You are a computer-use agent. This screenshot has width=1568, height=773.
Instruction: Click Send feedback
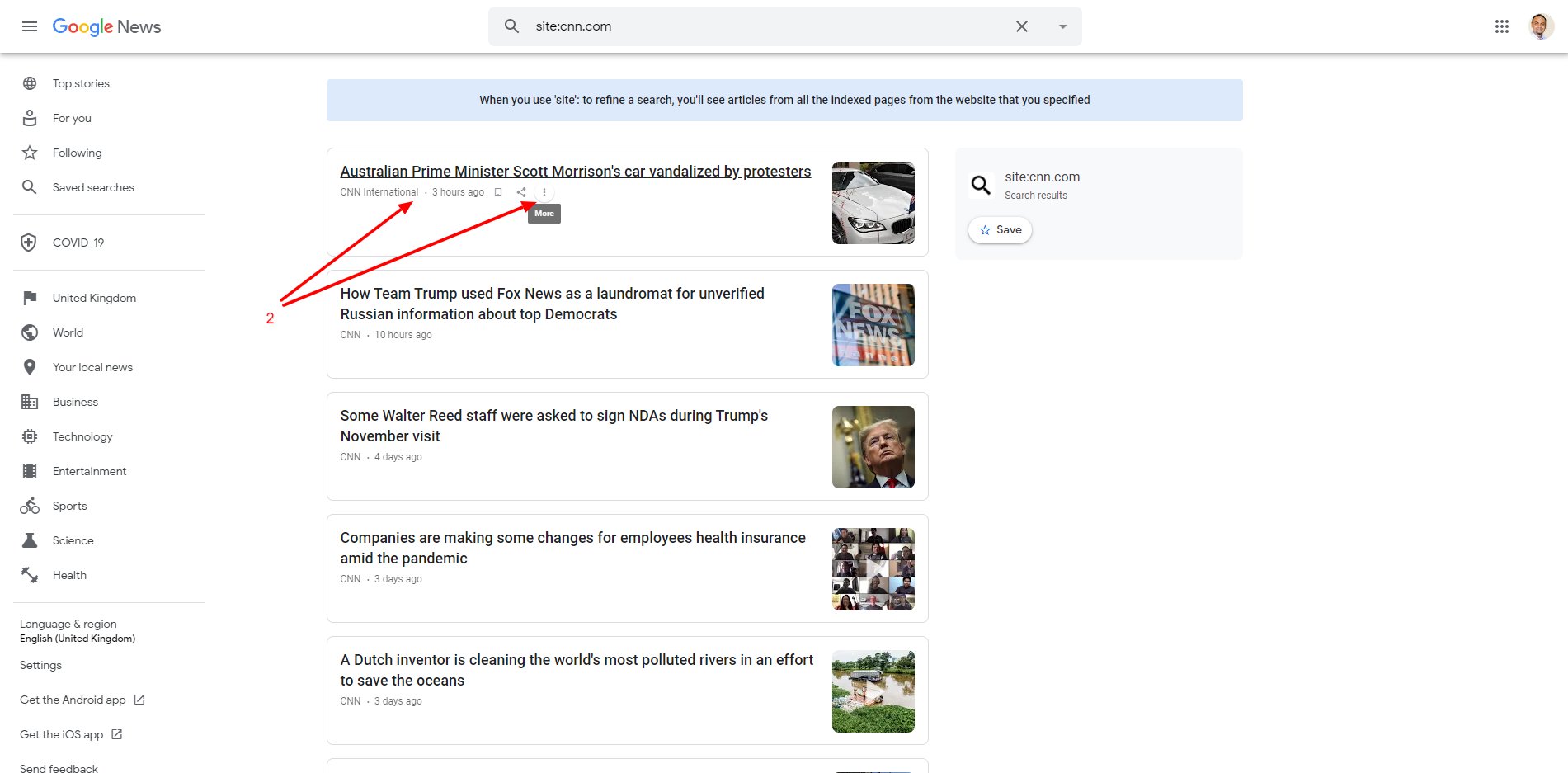59,768
